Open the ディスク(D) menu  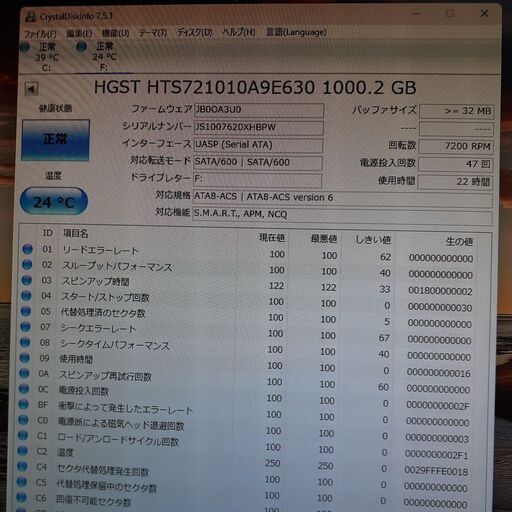click(x=194, y=33)
